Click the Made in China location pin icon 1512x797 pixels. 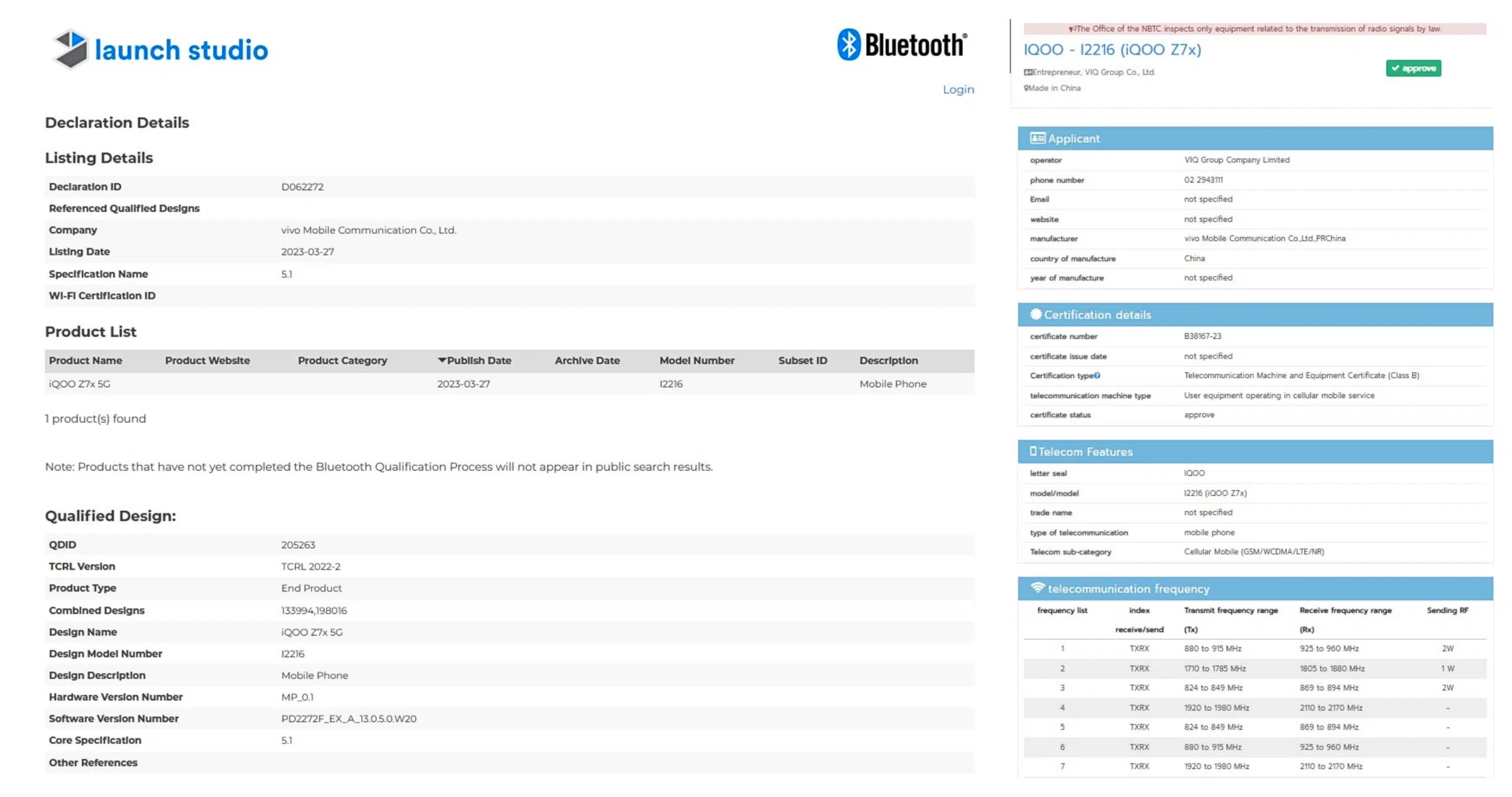click(x=1026, y=88)
